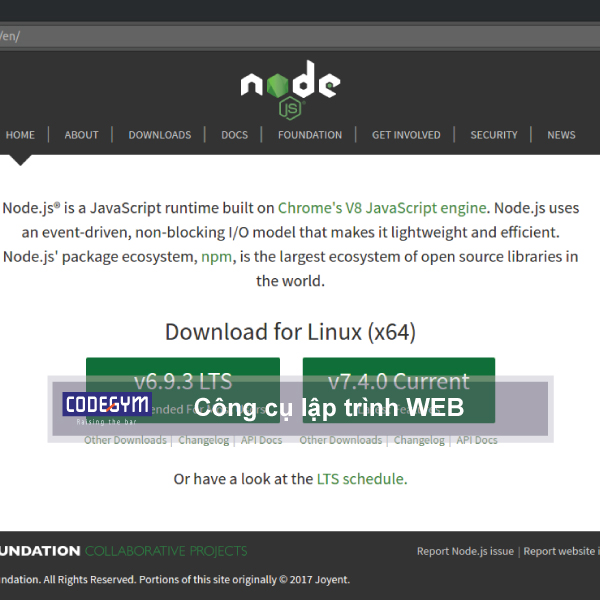600x600 pixels.
Task: Download the v7.4.0 Current version
Action: coord(399,390)
